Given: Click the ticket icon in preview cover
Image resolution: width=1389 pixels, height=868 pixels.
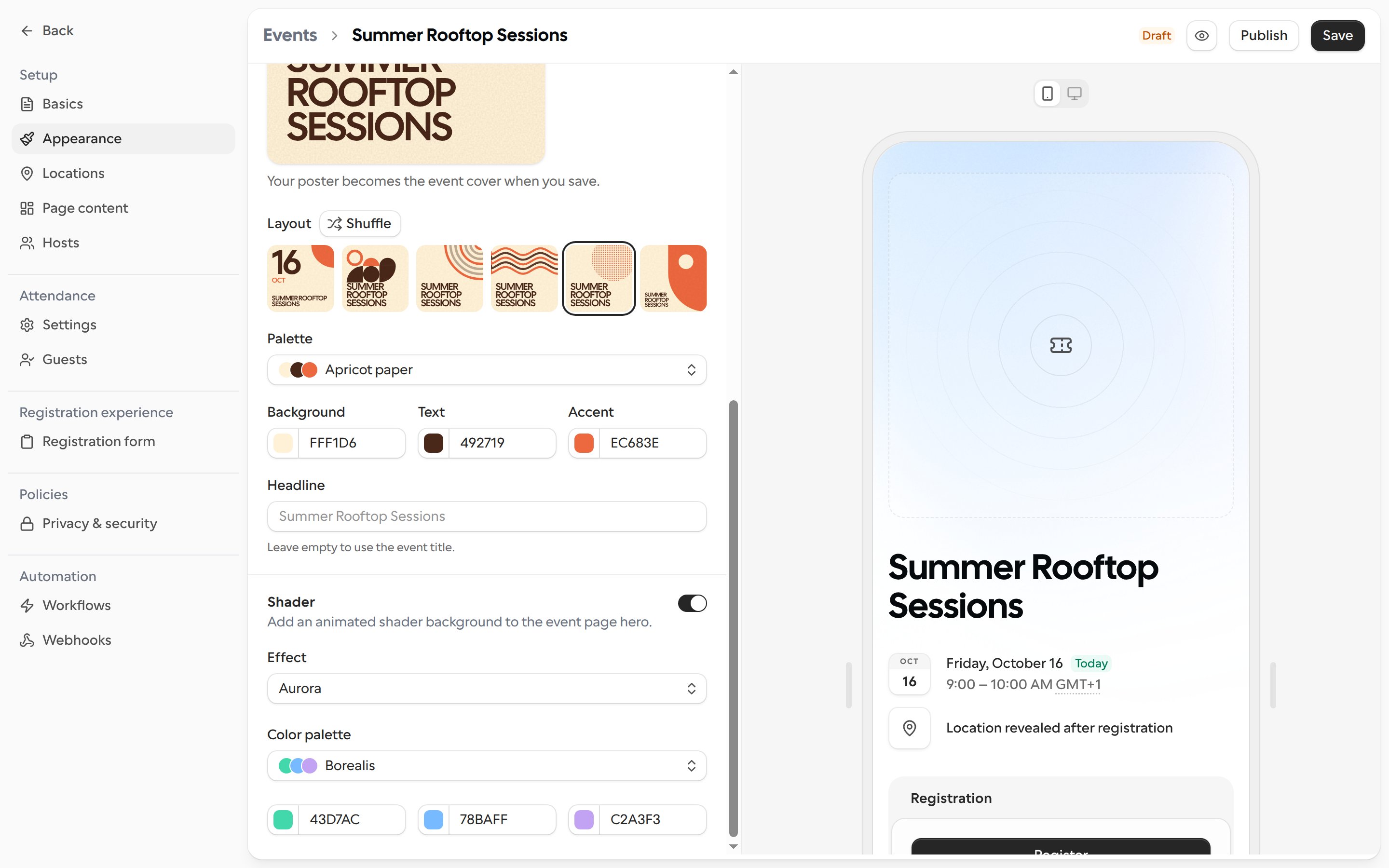Looking at the screenshot, I should 1061,345.
